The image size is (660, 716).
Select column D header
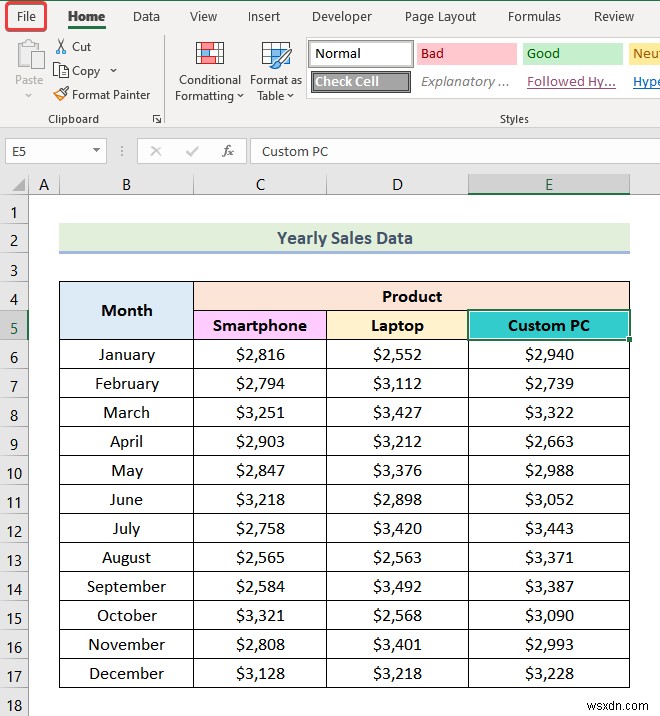(x=397, y=184)
